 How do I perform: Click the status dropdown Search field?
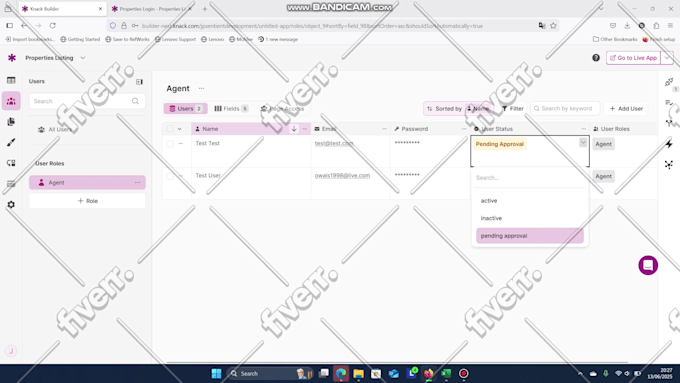pyautogui.click(x=530, y=177)
